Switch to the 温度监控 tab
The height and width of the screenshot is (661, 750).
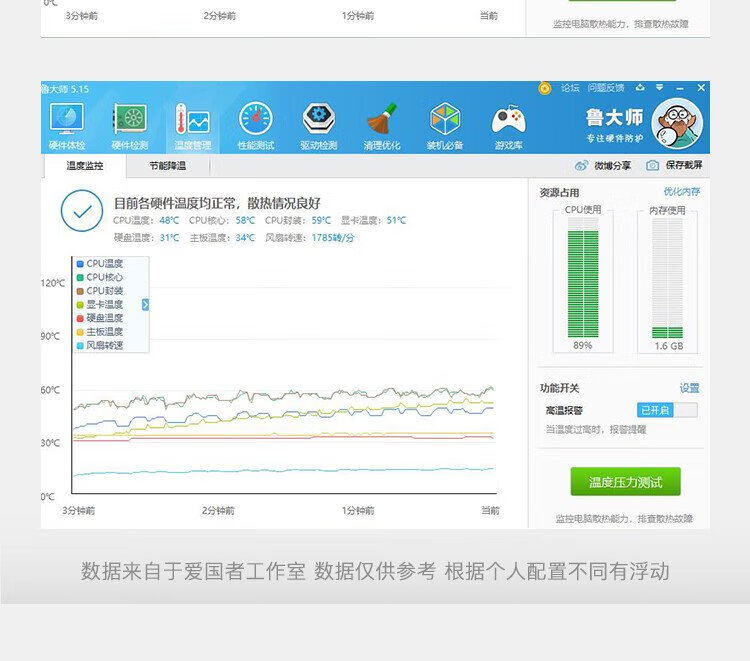coord(85,166)
